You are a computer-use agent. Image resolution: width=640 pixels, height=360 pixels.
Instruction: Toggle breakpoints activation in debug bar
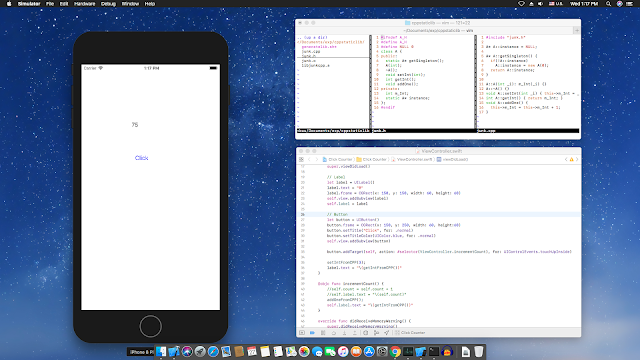pos(312,333)
